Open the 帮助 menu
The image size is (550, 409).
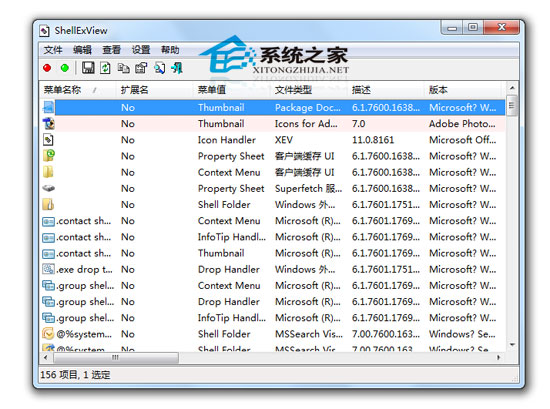pyautogui.click(x=170, y=50)
